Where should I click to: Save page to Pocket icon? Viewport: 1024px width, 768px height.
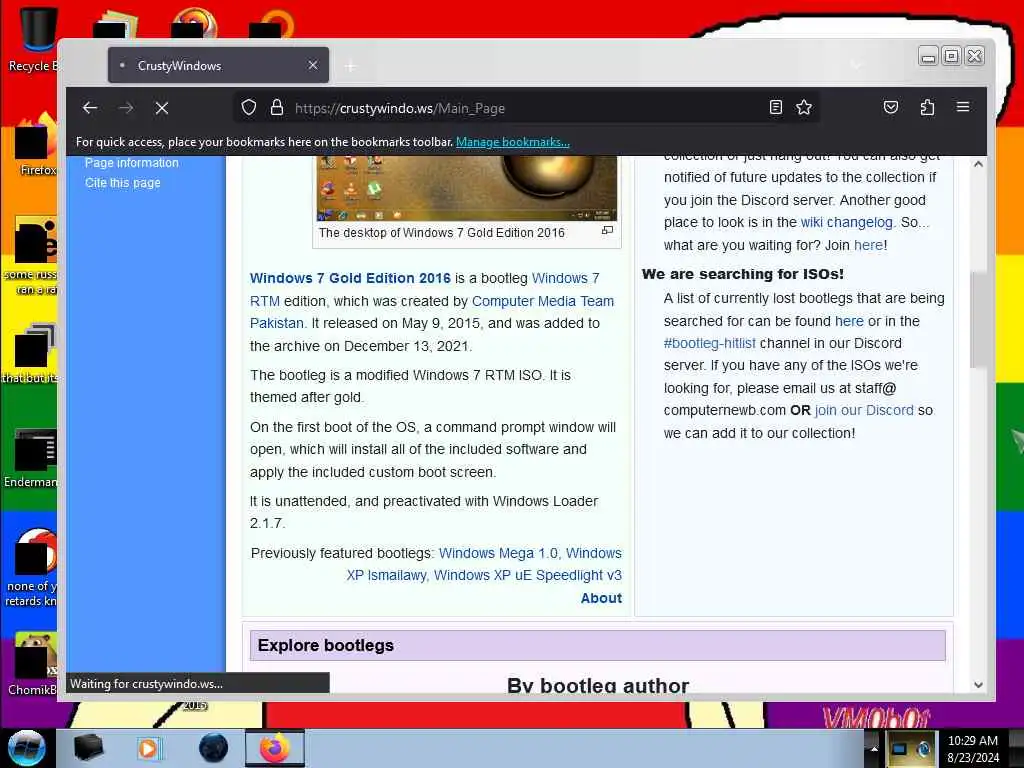tap(891, 107)
